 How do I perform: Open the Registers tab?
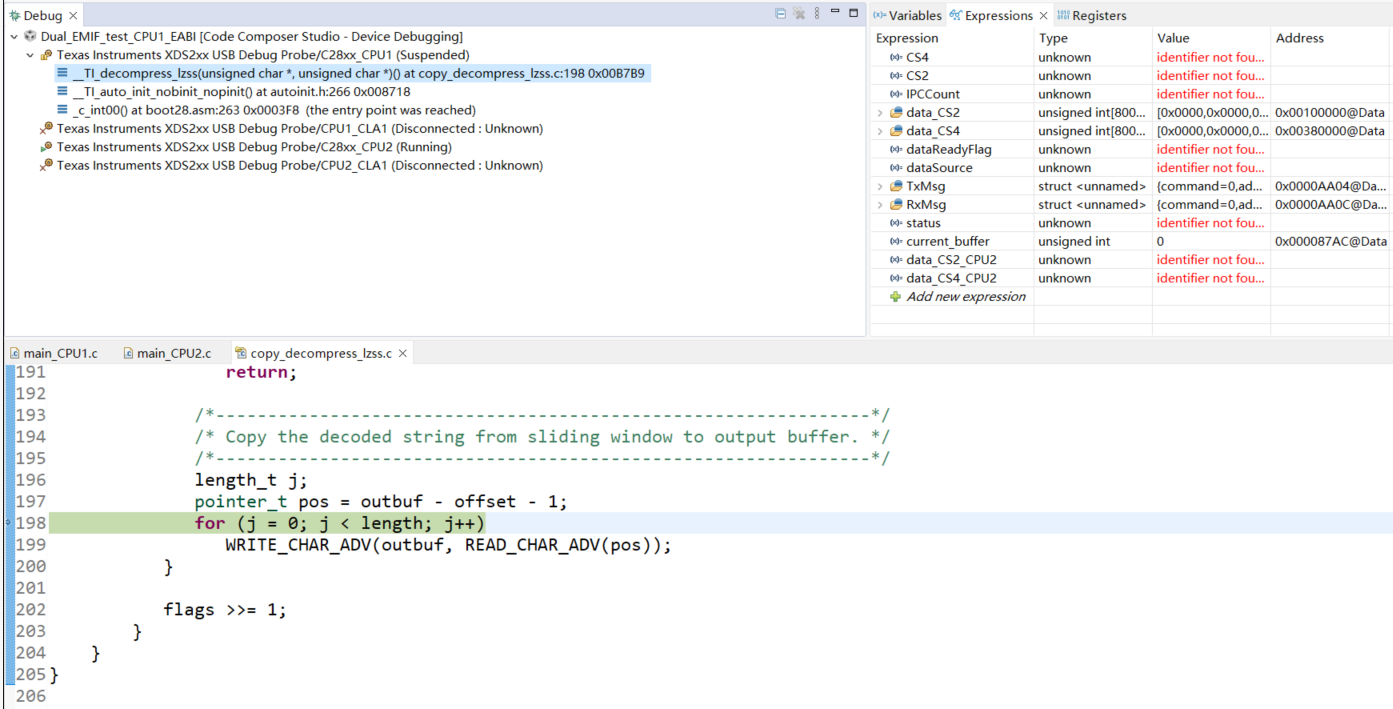click(x=1092, y=15)
